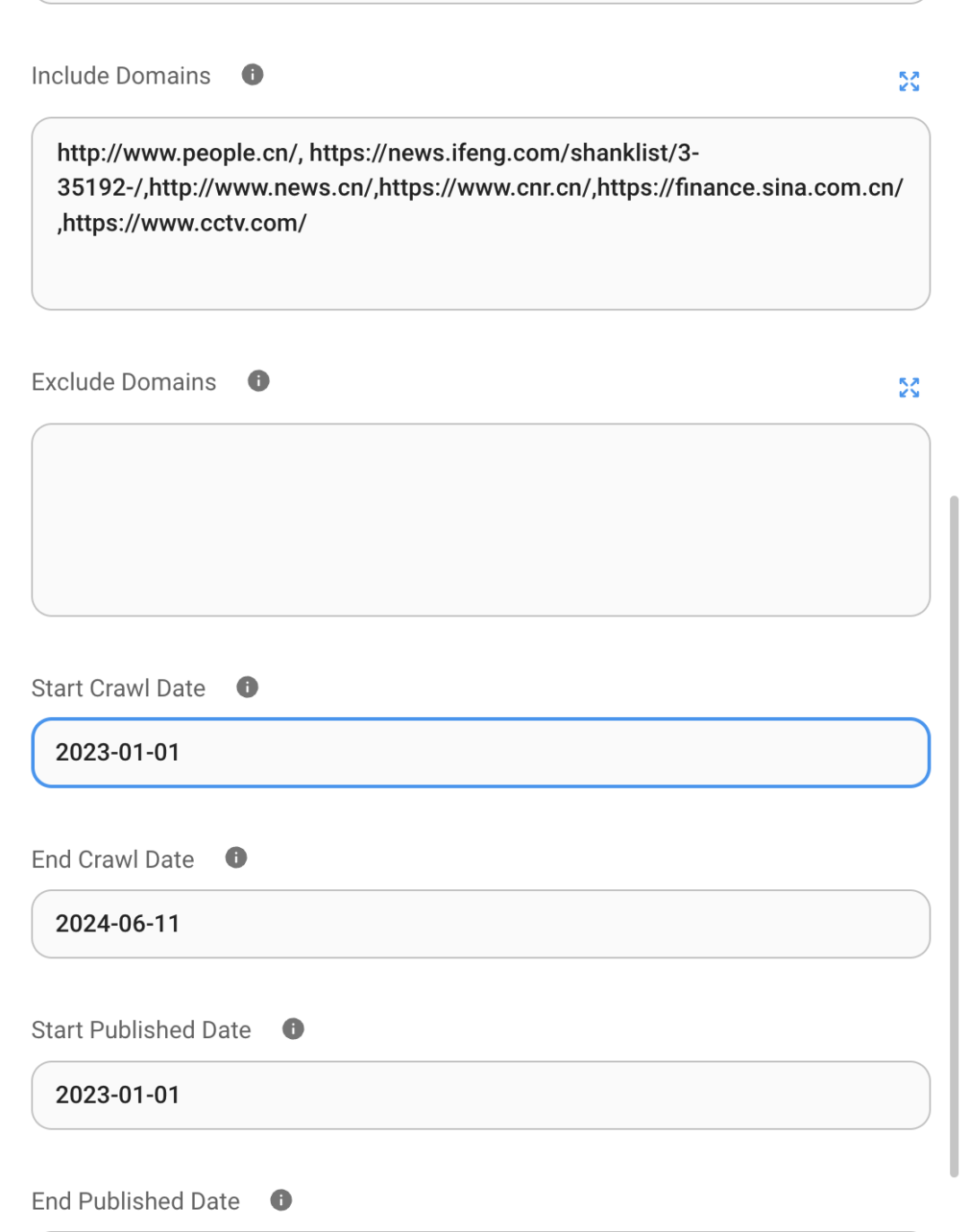Click inside the empty Exclude Domains box
This screenshot has height=1232, width=969.
482,518
